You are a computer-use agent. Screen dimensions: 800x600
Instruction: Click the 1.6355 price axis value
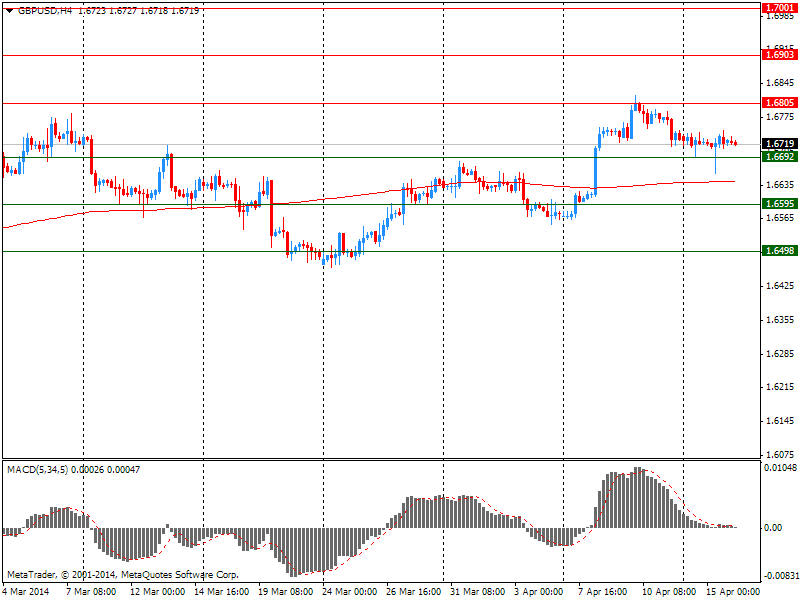pyautogui.click(x=779, y=320)
